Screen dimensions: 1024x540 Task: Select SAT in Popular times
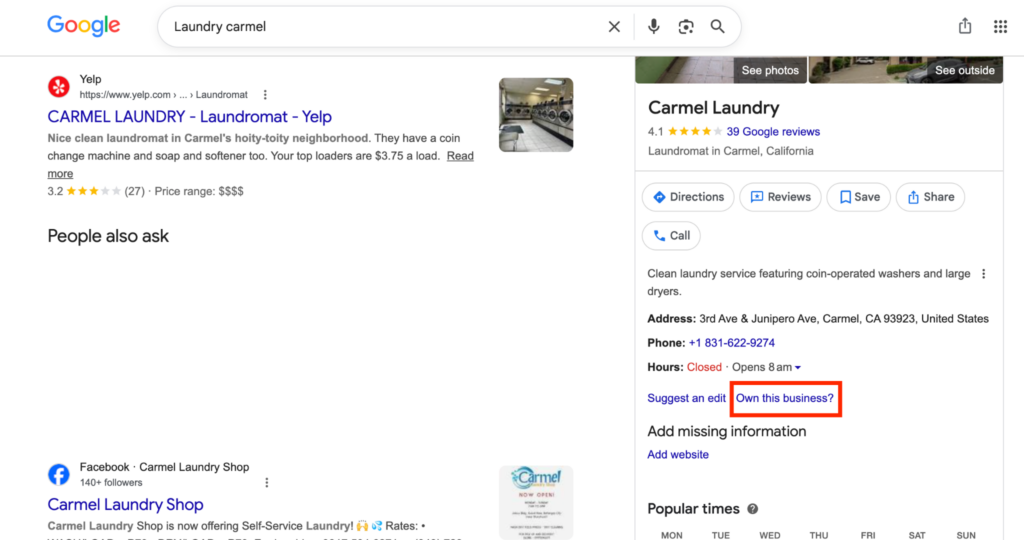(916, 535)
